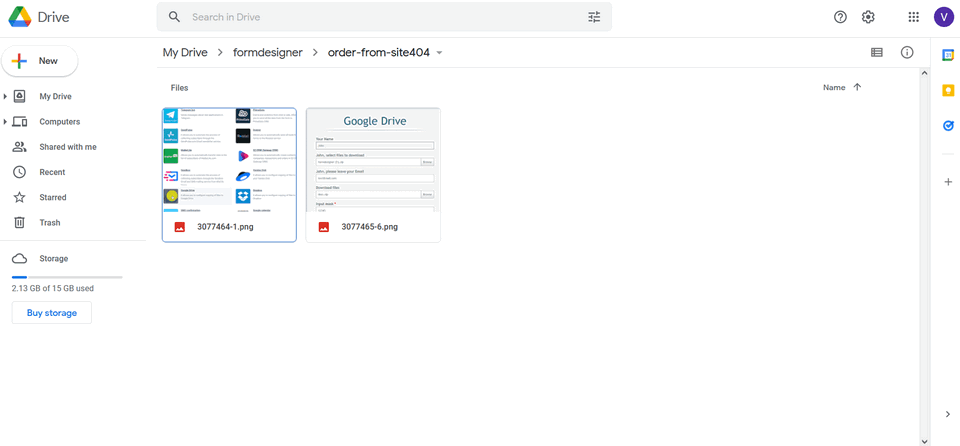Viewport: 960px width, 446px height.
Task: Open Google Keep side panel
Action: click(948, 91)
